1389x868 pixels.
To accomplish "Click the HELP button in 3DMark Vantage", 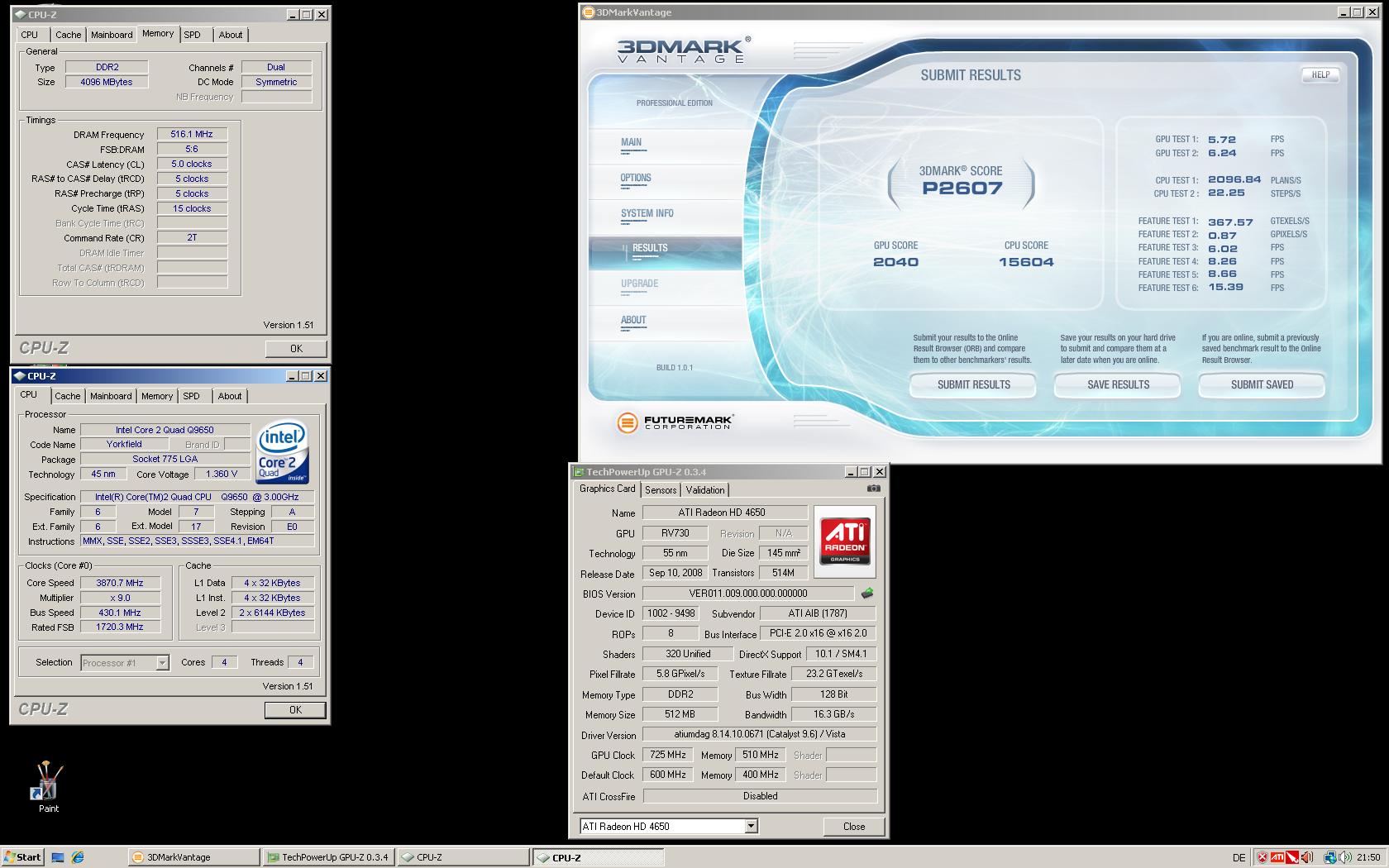I will pos(1320,74).
